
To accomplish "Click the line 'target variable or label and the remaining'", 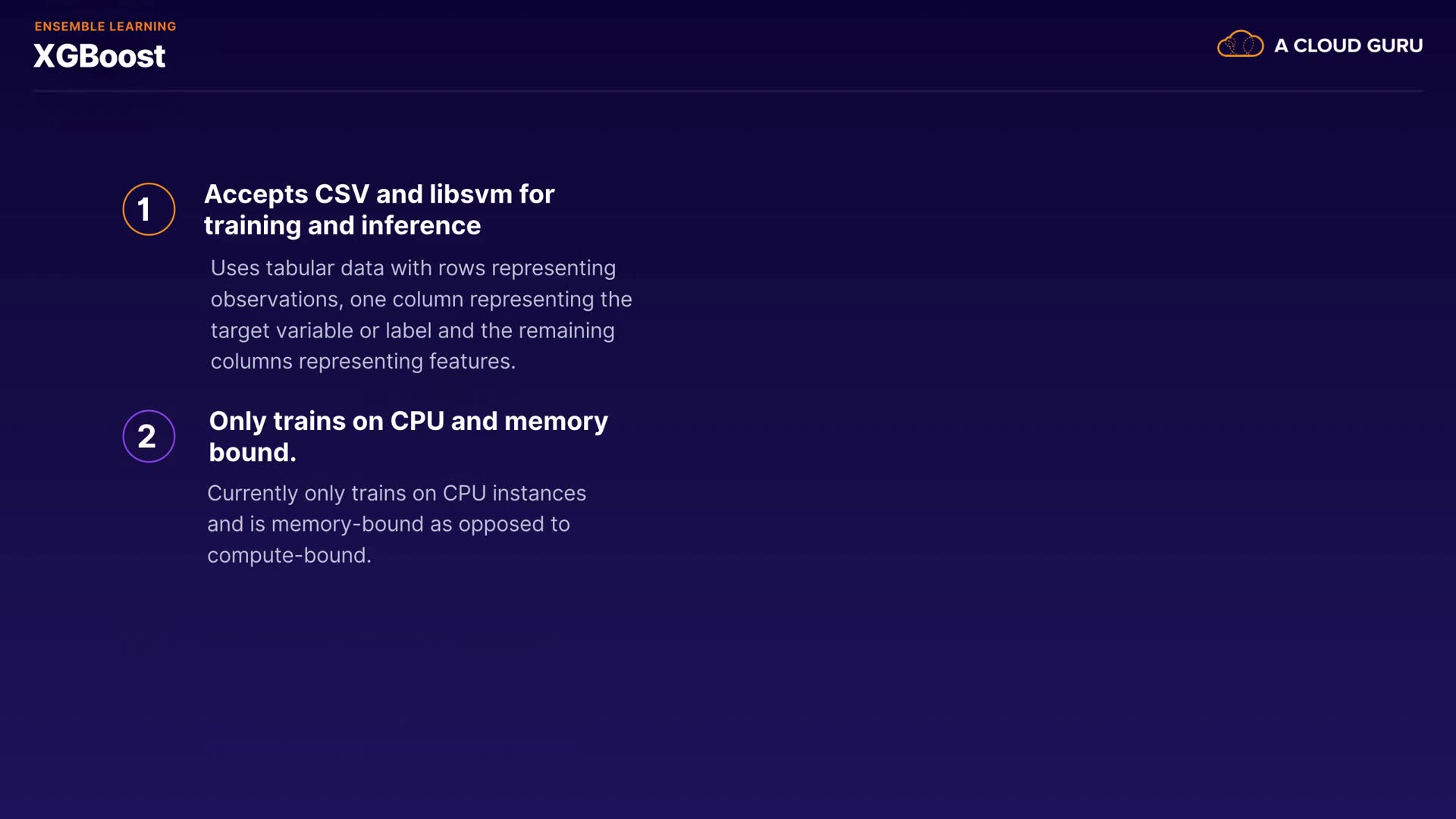I will click(413, 331).
